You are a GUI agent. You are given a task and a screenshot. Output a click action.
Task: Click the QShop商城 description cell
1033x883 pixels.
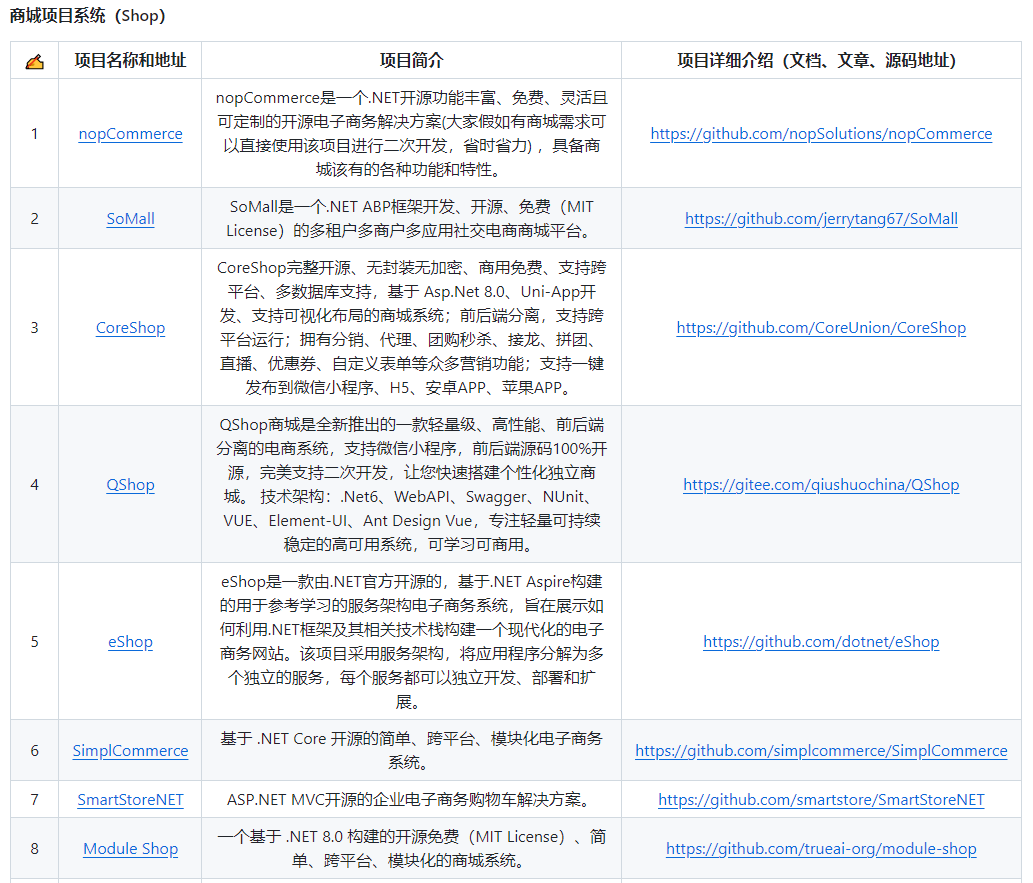412,484
